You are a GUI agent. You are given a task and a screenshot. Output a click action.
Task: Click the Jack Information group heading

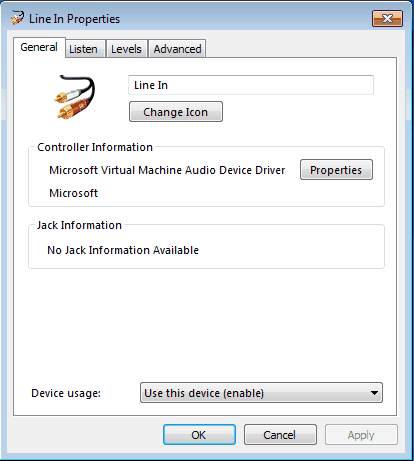79,225
